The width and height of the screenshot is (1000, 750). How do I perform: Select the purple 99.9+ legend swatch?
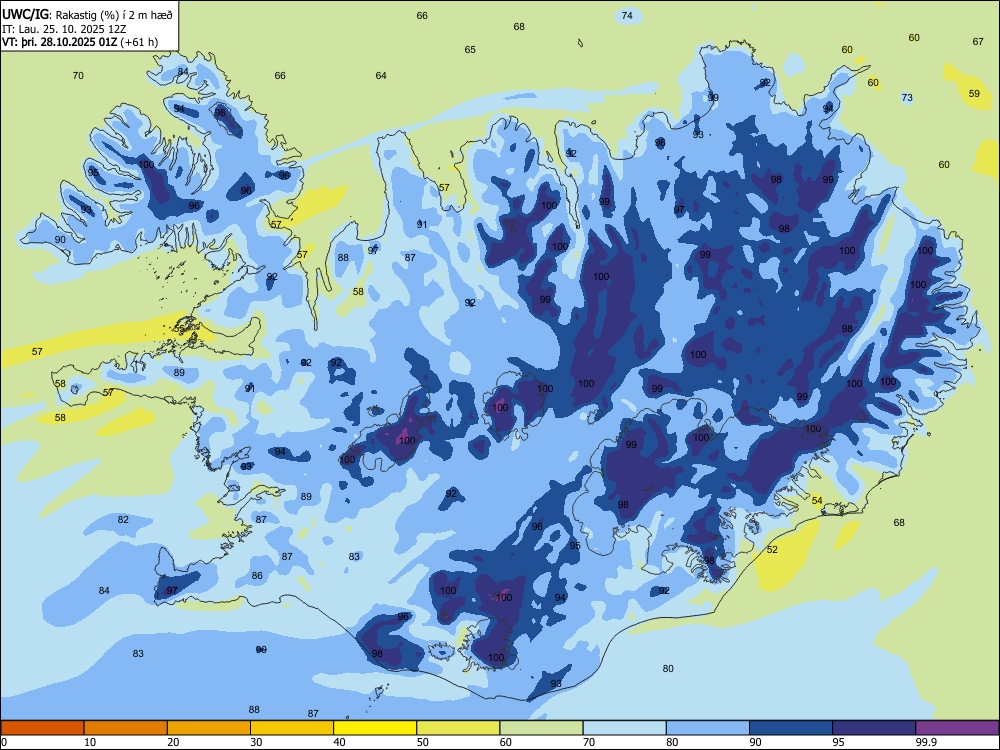click(x=957, y=728)
